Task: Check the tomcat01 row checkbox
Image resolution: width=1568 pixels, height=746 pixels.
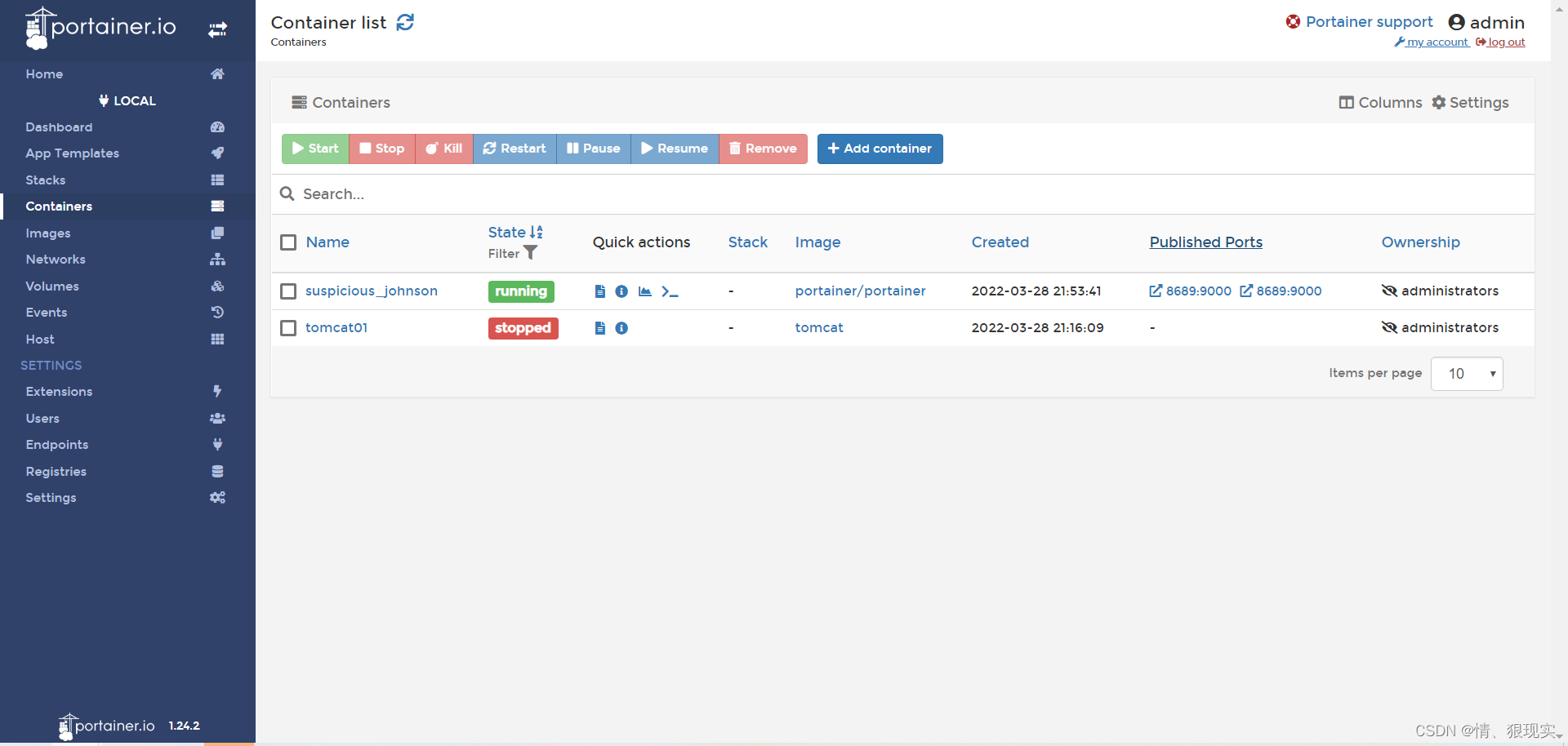Action: pos(288,328)
